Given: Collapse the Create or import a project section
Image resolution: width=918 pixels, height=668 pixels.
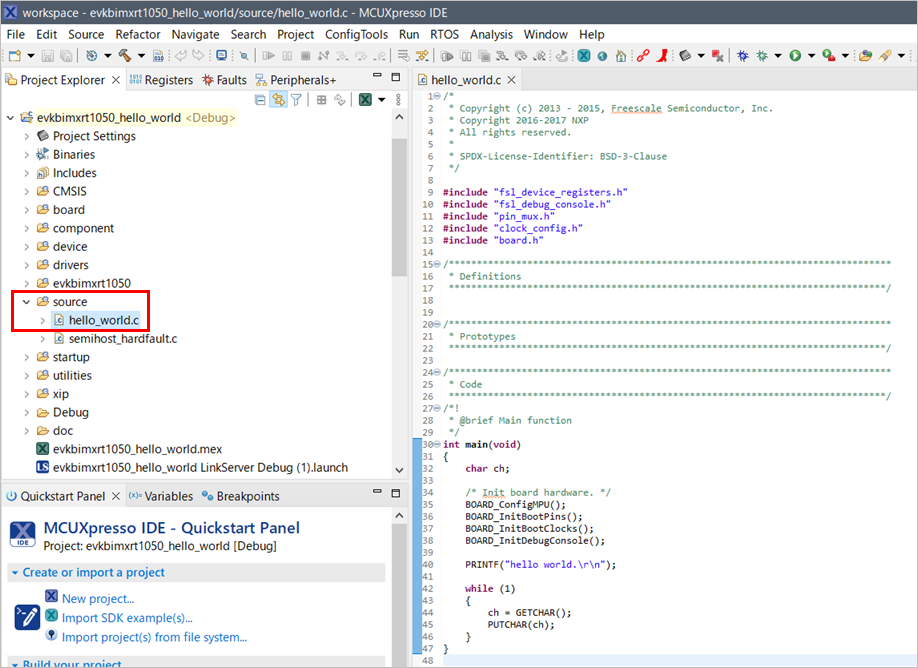Looking at the screenshot, I should [15, 573].
